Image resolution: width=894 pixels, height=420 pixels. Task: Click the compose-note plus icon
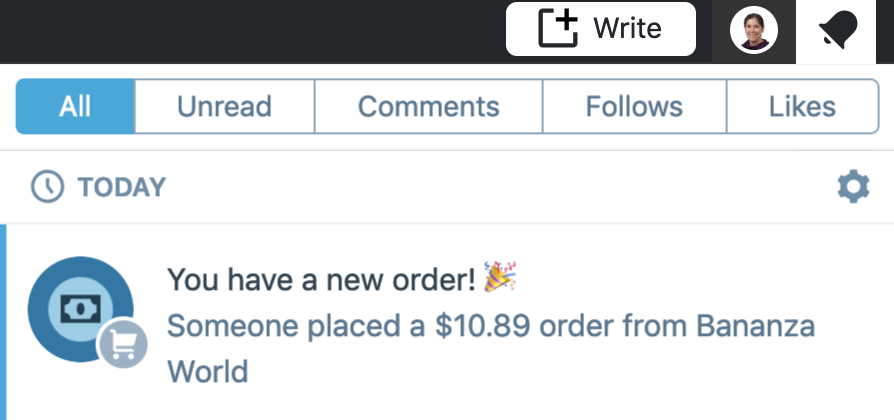point(558,28)
